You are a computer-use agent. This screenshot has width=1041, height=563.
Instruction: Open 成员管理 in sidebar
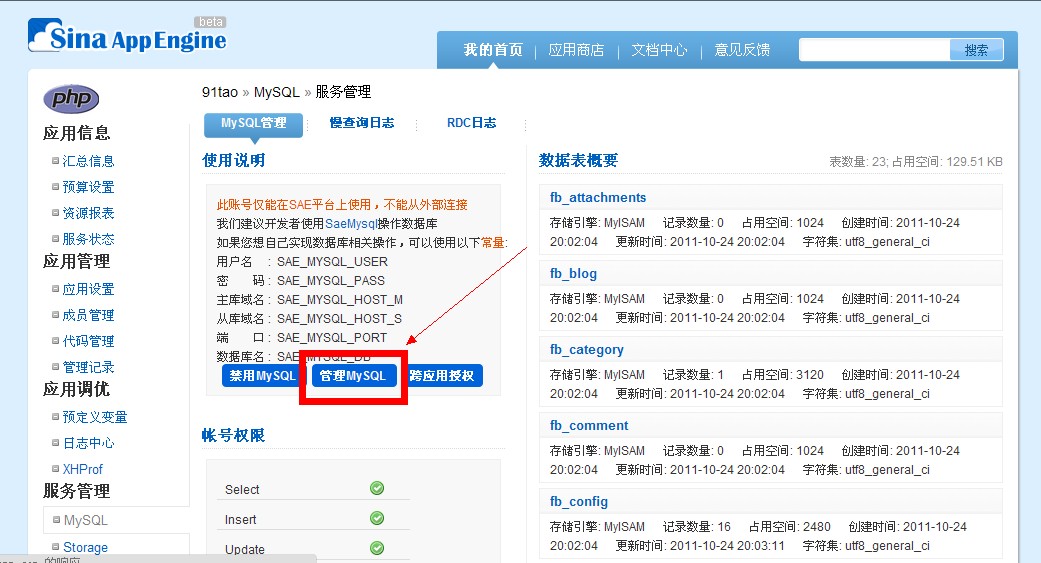(88, 315)
